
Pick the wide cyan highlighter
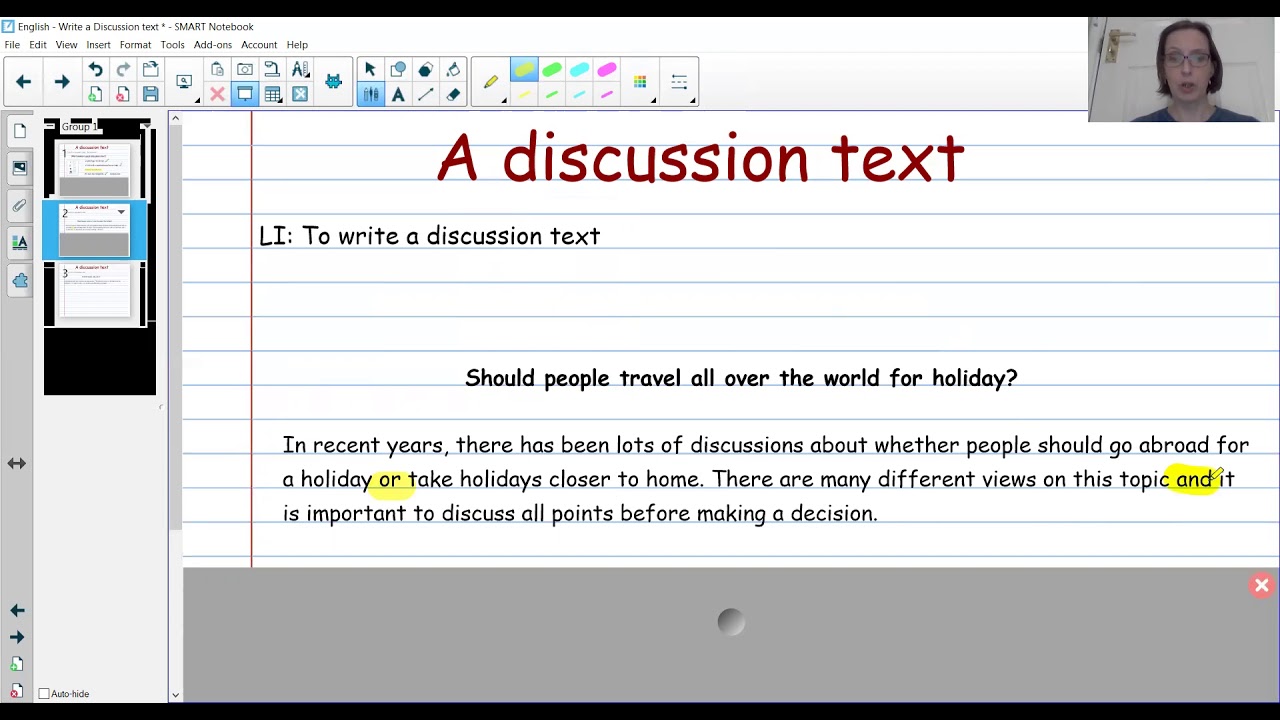(x=579, y=70)
